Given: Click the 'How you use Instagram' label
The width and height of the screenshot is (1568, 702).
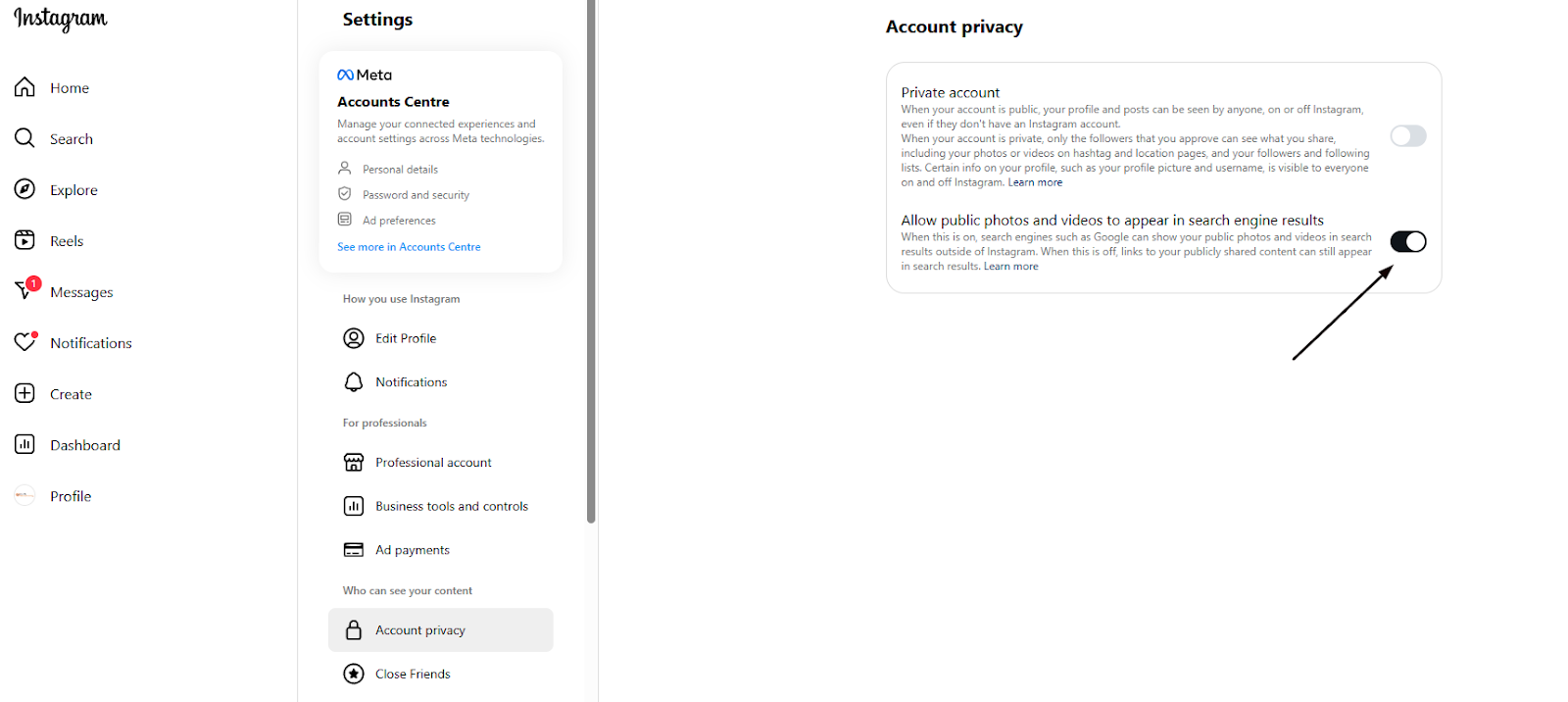Looking at the screenshot, I should click(401, 299).
